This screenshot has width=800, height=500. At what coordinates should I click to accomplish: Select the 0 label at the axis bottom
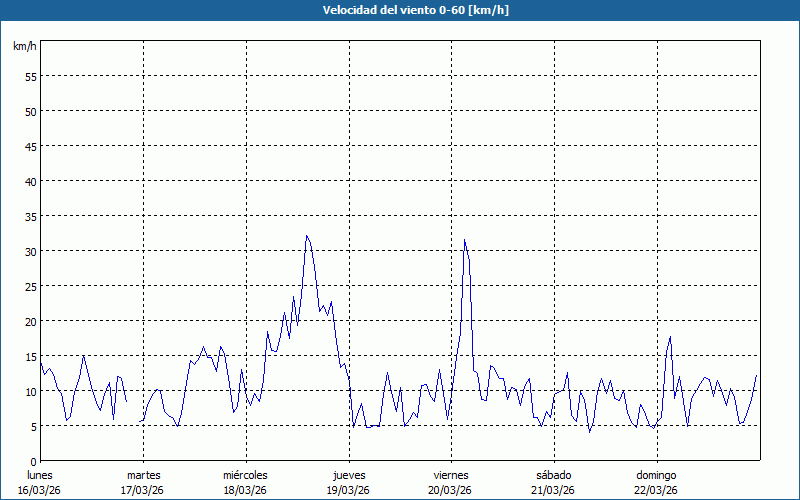click(33, 461)
